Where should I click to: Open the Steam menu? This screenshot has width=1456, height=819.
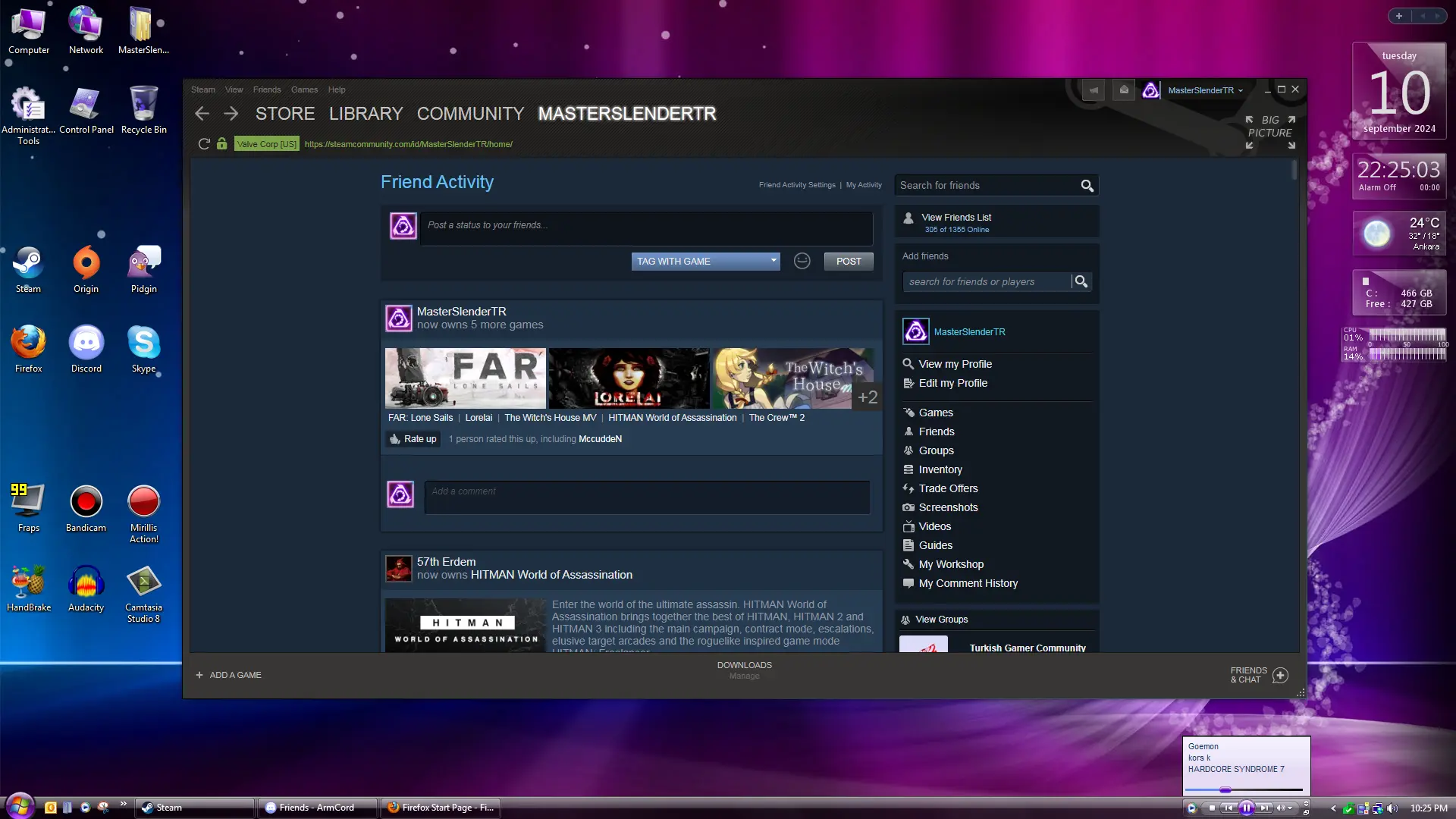pyautogui.click(x=202, y=90)
